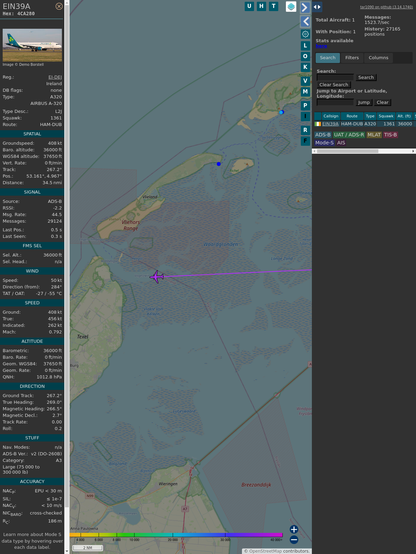Switch to the Search tab

point(328,58)
